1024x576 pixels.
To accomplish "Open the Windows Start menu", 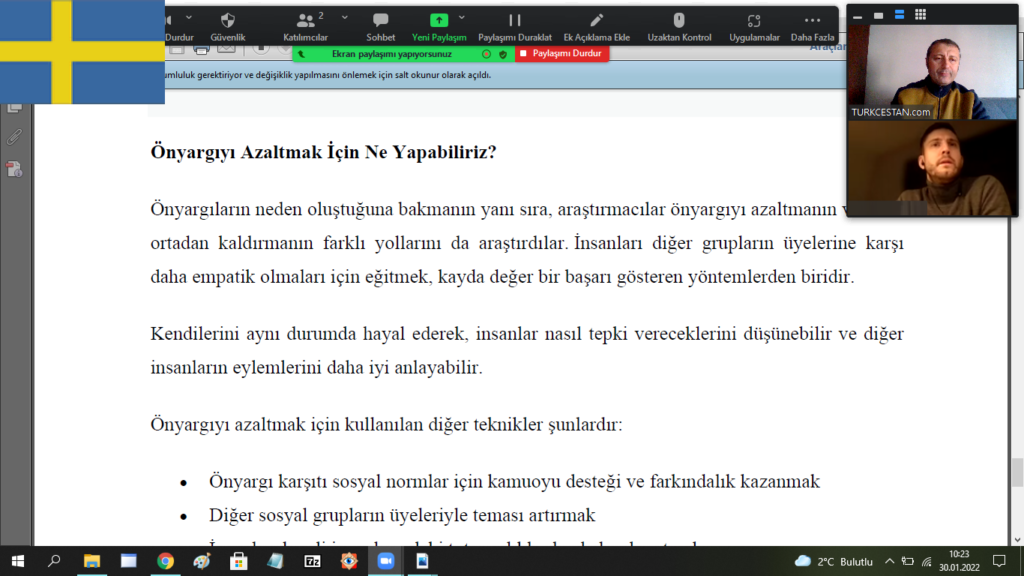I will pos(18,561).
